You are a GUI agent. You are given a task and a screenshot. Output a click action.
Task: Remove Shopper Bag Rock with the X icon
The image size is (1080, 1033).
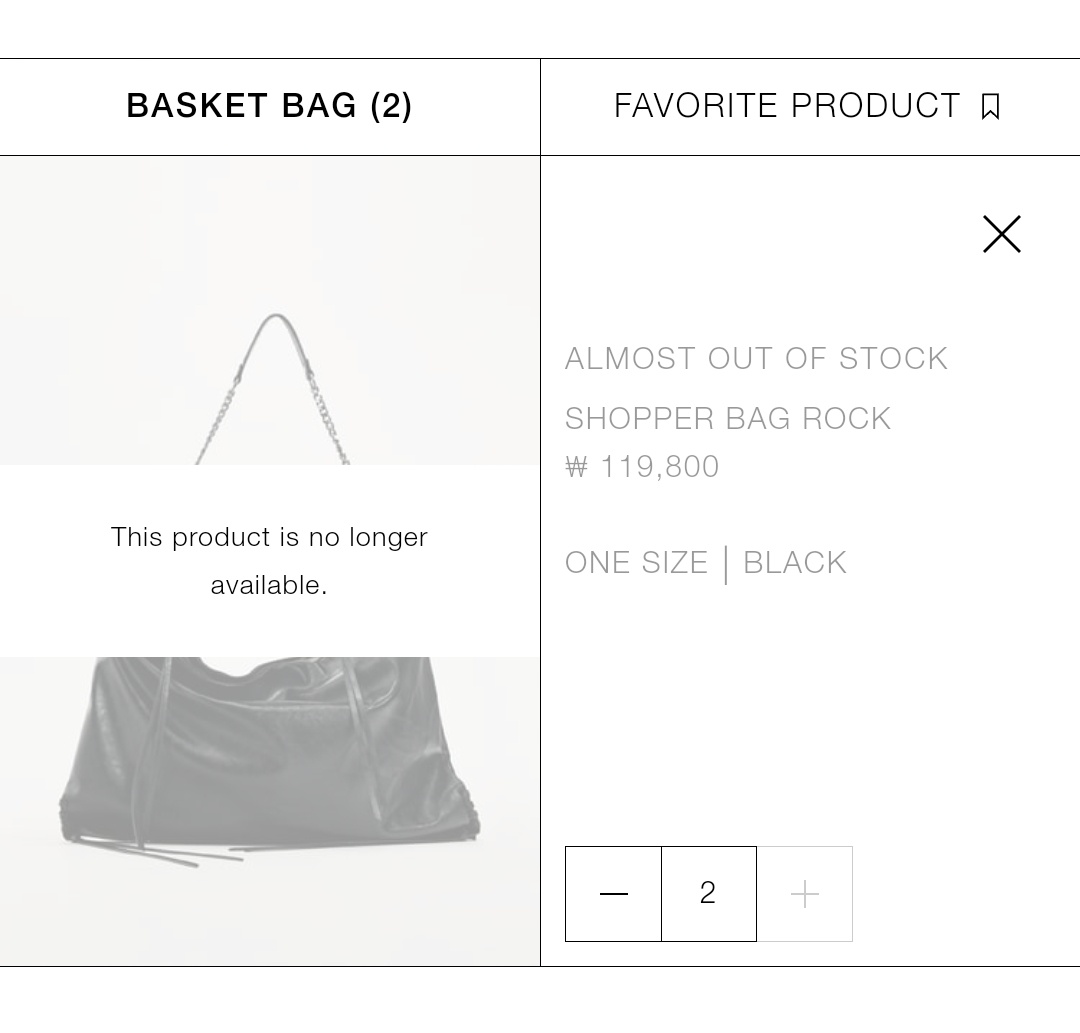(1001, 234)
